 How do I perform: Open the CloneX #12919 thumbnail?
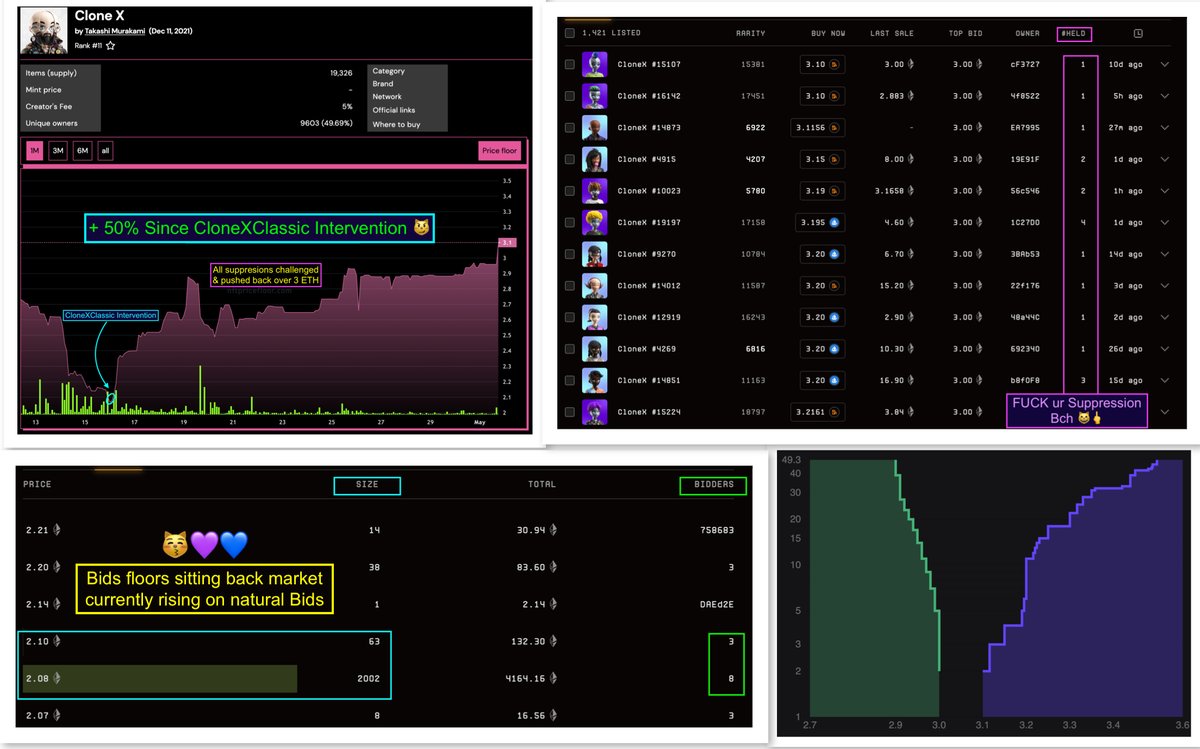point(595,317)
